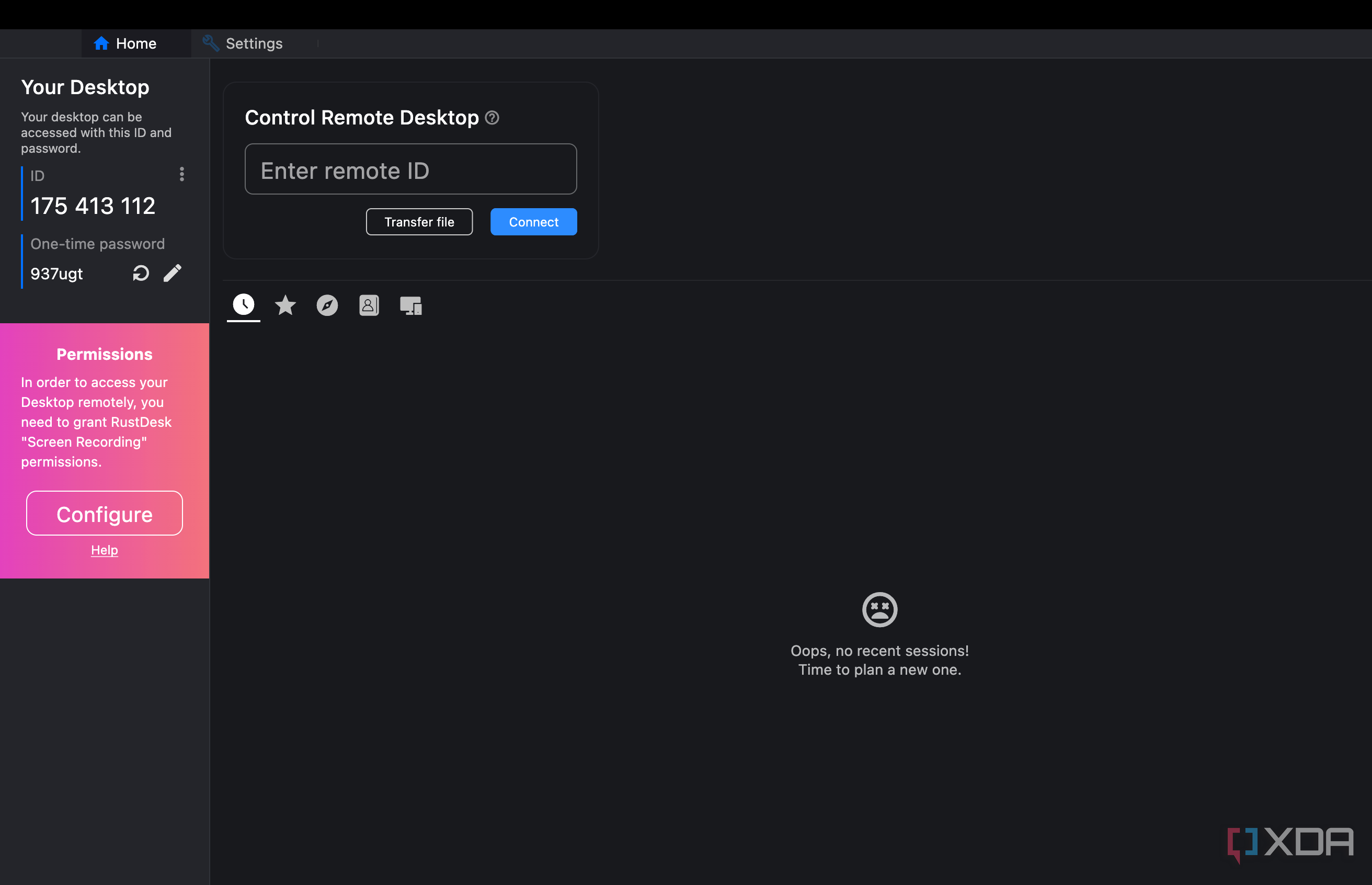This screenshot has width=1372, height=885.
Task: Select the Home tab
Action: (135, 44)
